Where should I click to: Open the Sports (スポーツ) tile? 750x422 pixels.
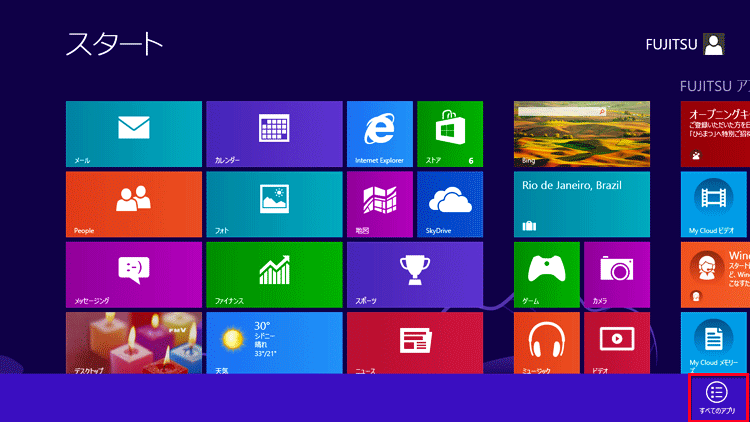coord(415,275)
